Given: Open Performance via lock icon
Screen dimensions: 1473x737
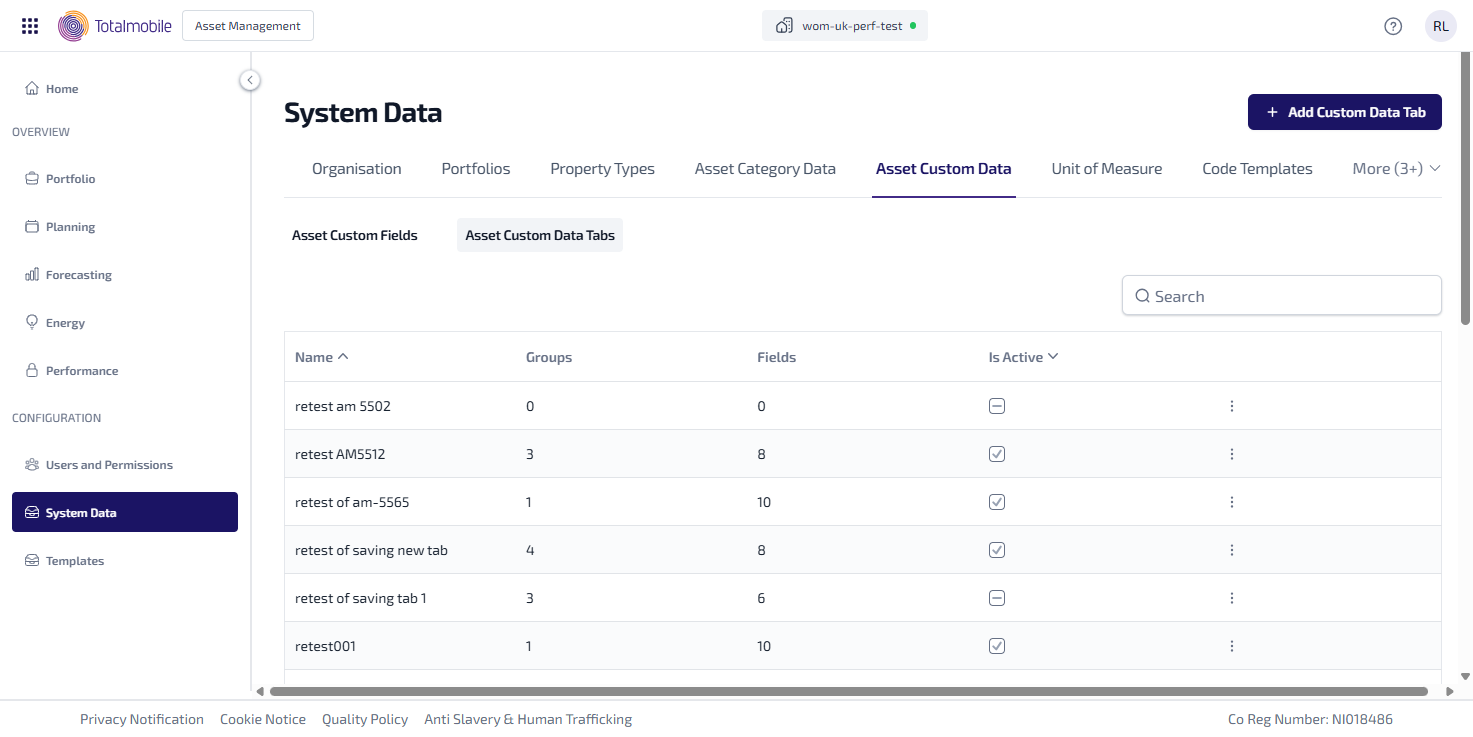Looking at the screenshot, I should (32, 371).
